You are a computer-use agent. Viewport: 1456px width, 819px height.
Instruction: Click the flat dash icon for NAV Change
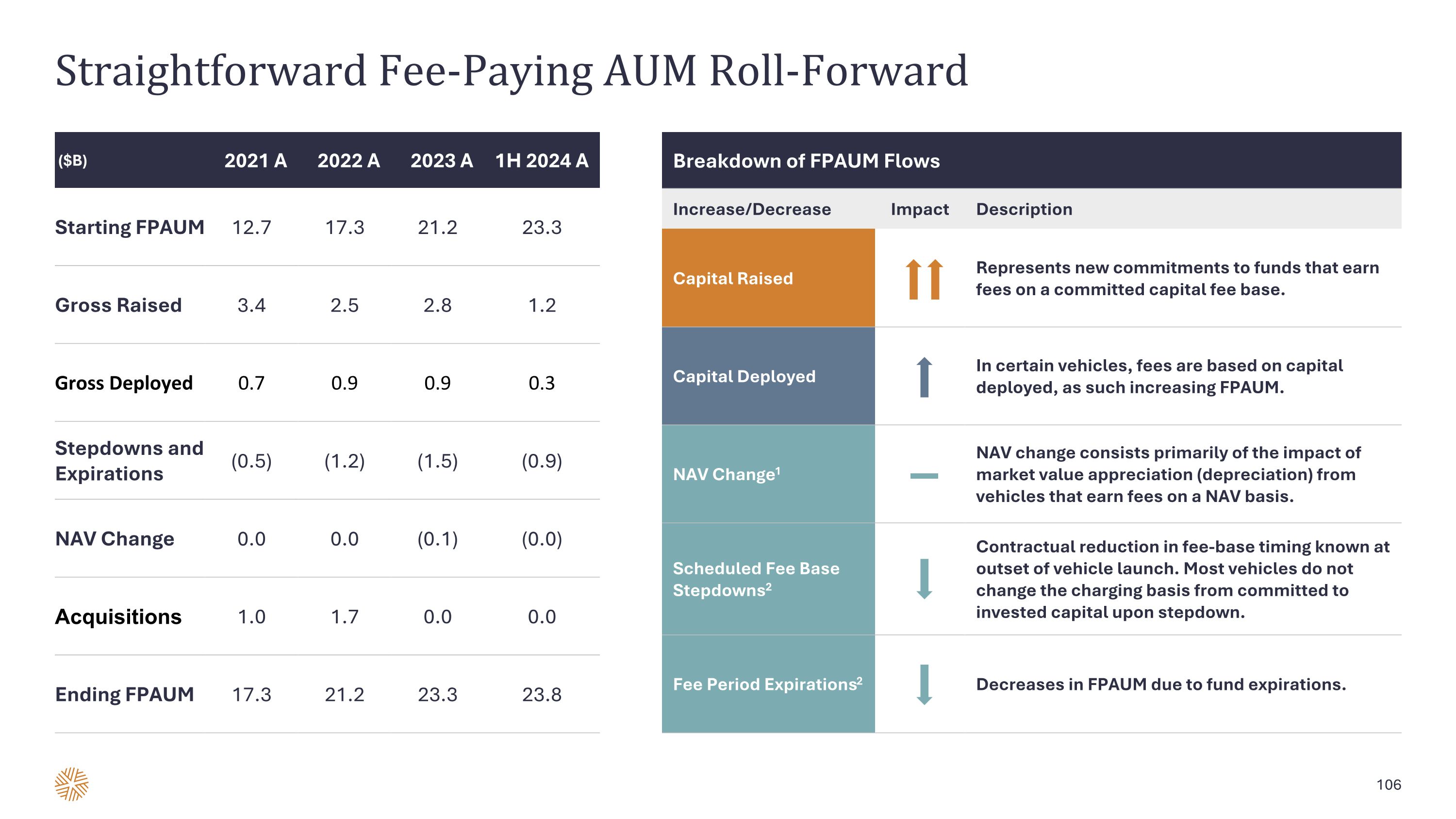tap(924, 476)
